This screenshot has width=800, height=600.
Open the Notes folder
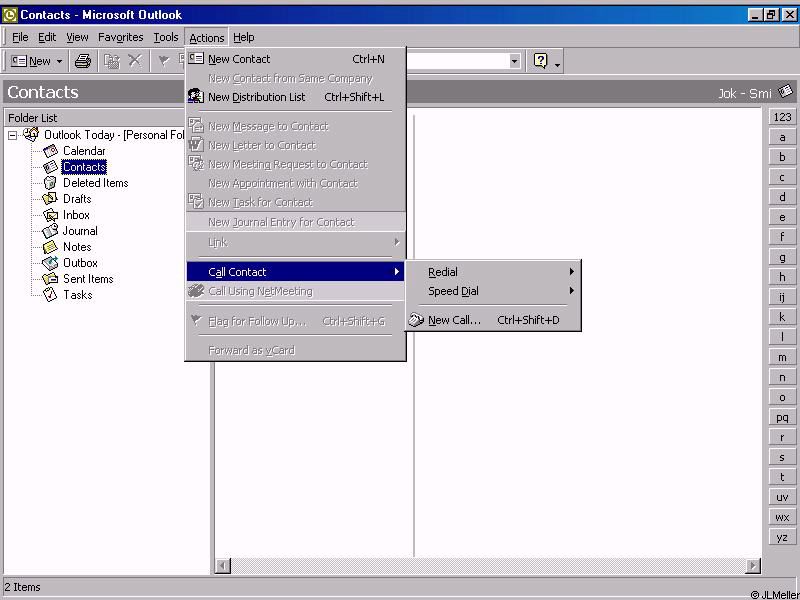point(77,247)
